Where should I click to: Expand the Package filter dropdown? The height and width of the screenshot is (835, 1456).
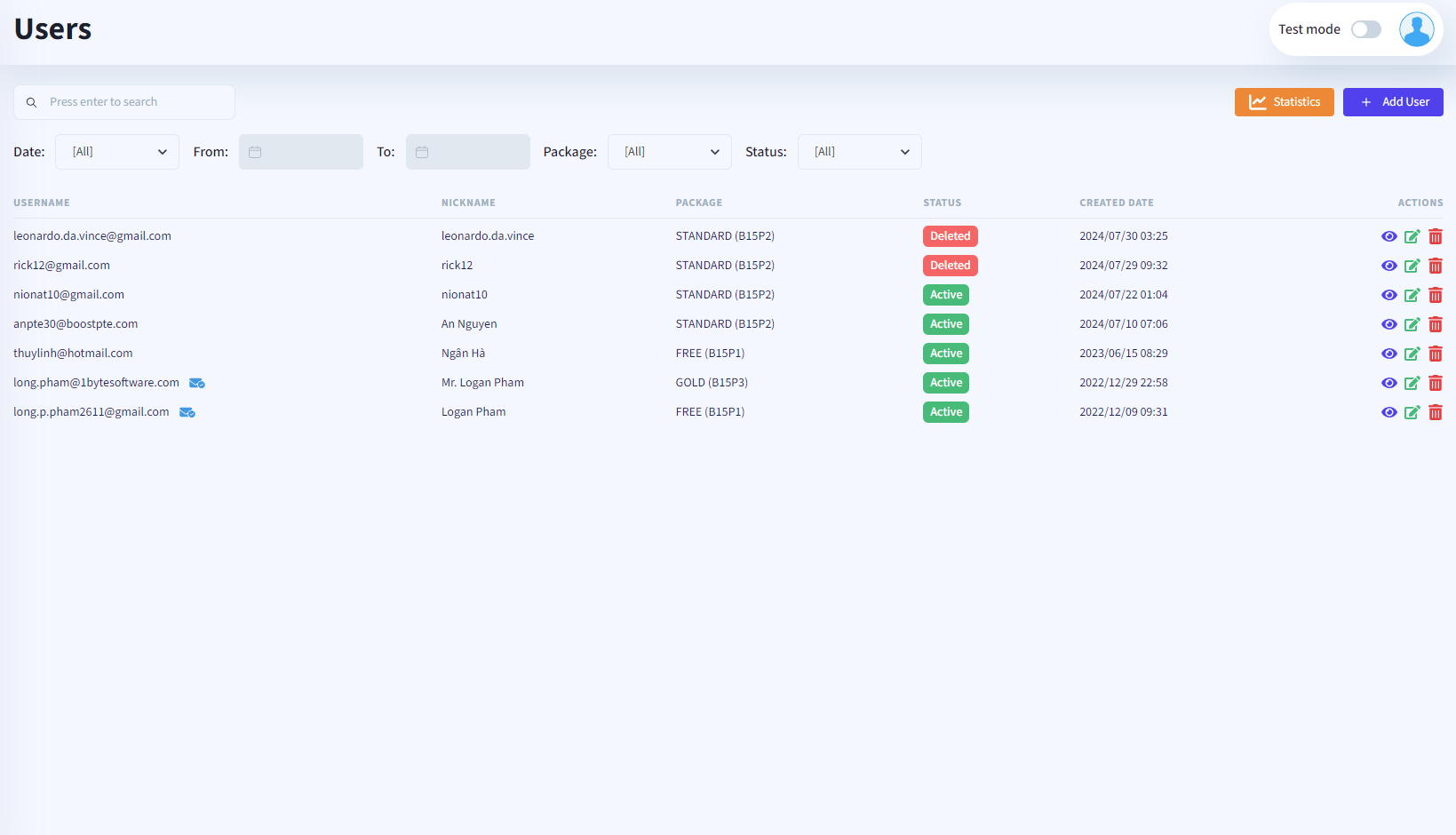click(x=669, y=152)
